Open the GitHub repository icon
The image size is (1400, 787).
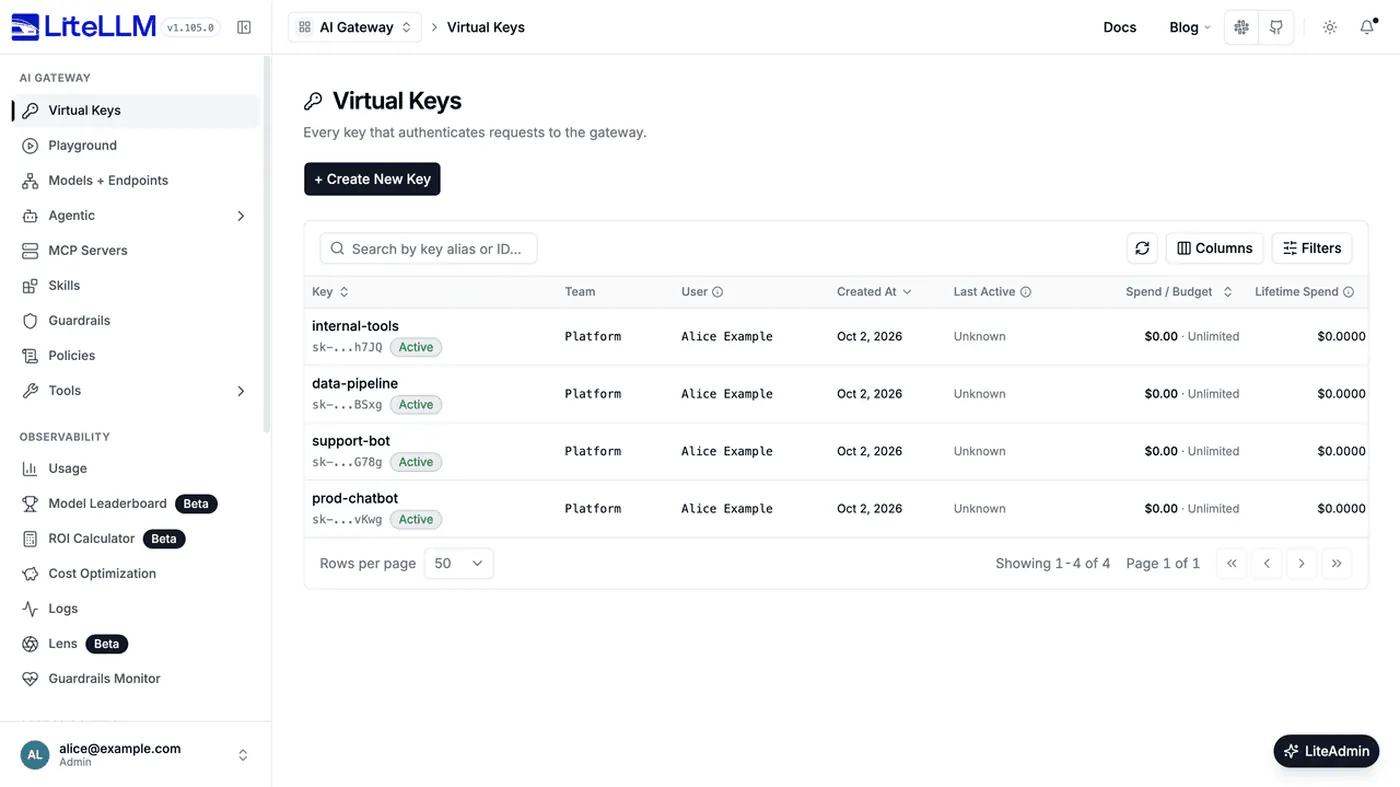(1276, 27)
